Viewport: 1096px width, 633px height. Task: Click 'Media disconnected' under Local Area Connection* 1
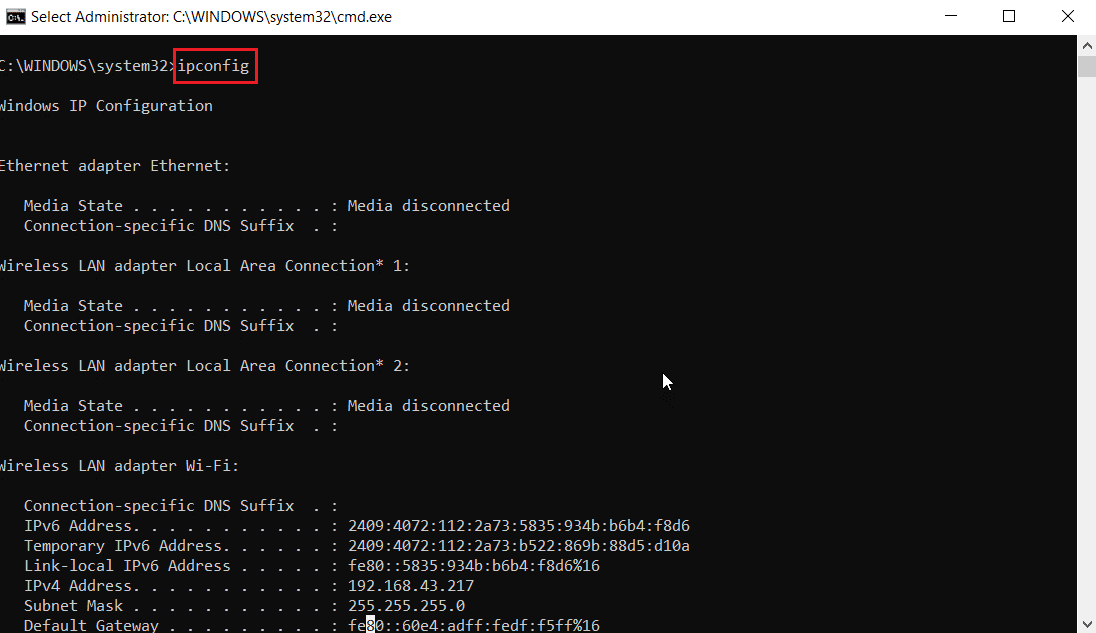[x=428, y=305]
